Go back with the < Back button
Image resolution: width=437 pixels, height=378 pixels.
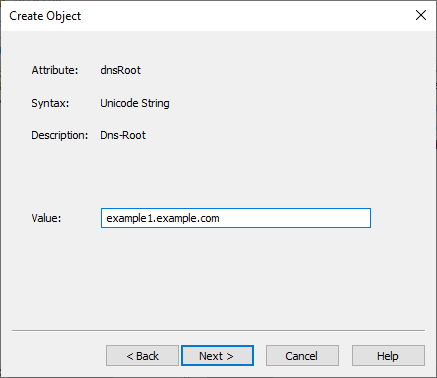142,356
